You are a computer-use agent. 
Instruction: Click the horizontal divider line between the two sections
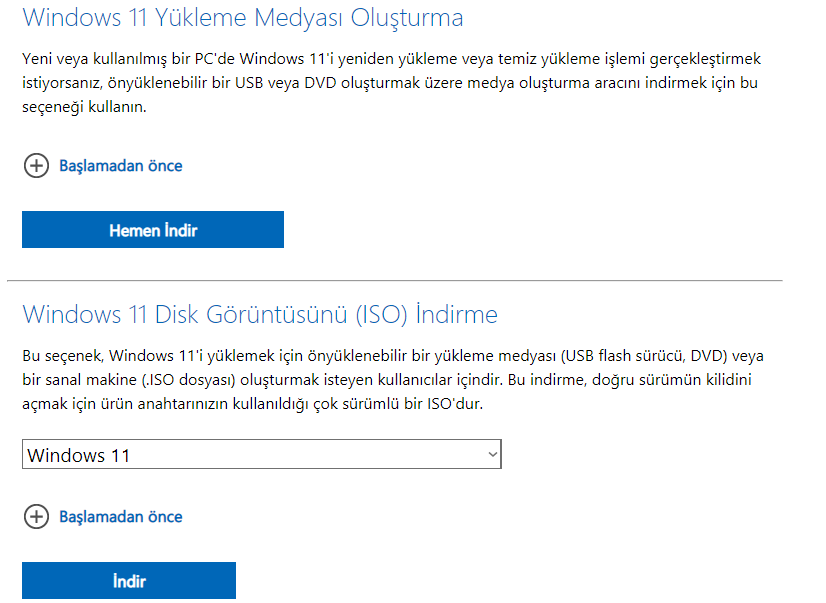coord(394,280)
